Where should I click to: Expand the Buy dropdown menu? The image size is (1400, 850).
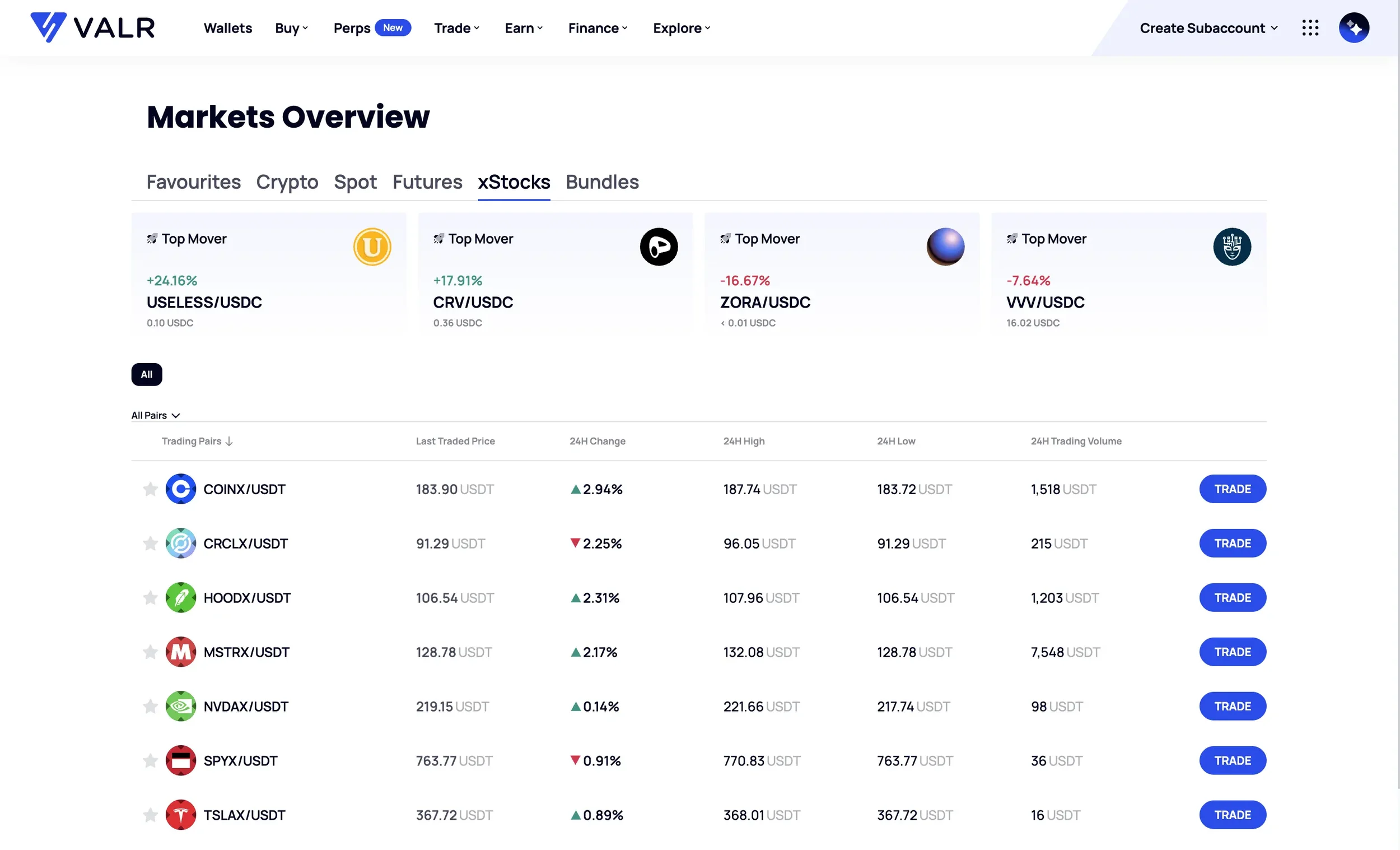pos(291,28)
